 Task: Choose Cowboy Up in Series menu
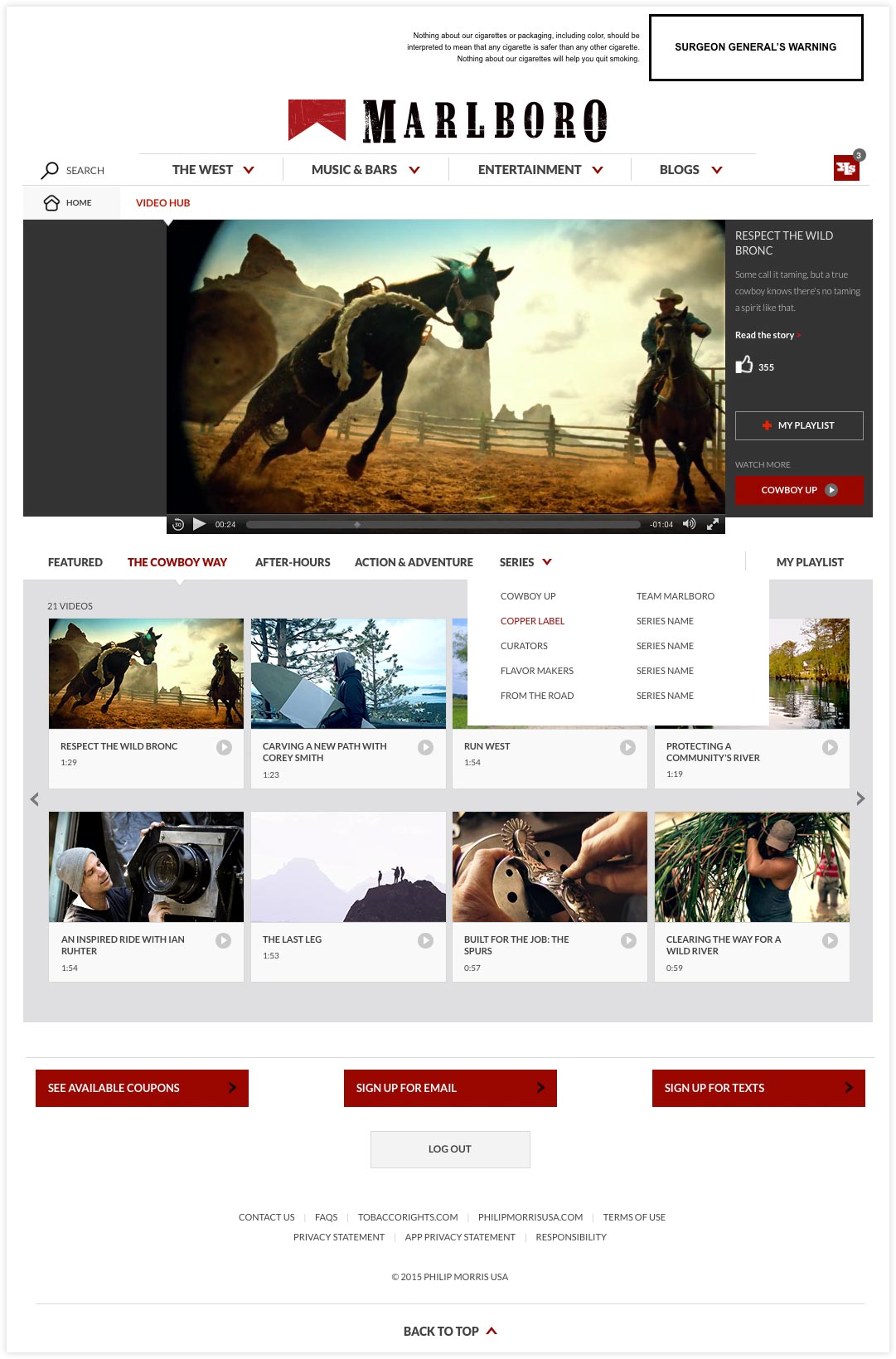pos(528,596)
